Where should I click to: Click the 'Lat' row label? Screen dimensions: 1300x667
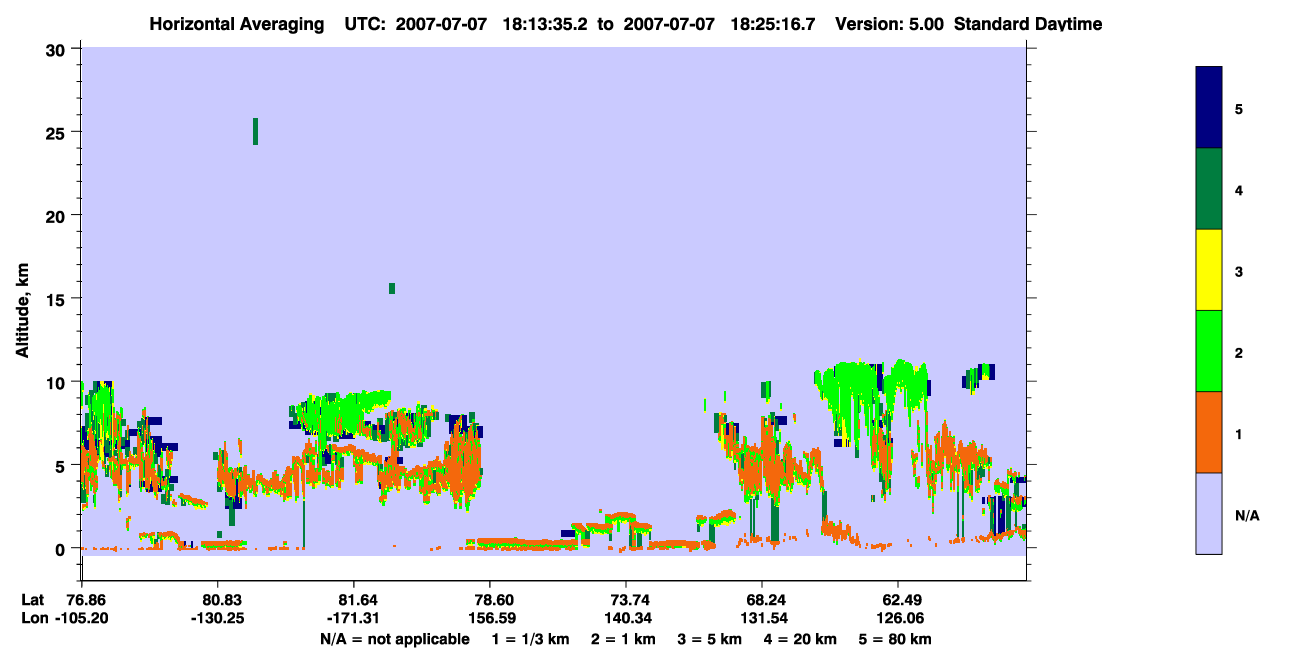click(x=32, y=600)
